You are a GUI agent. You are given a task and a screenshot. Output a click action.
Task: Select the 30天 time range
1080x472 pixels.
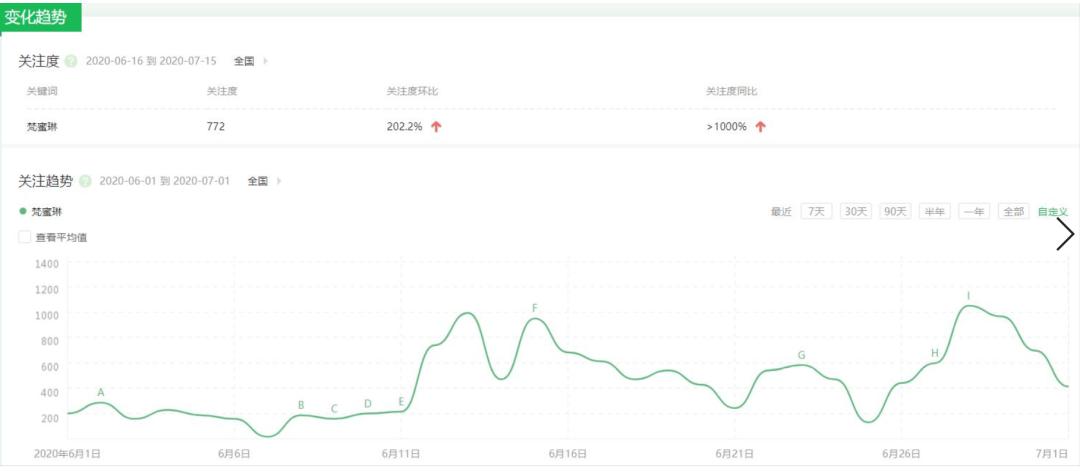[855, 211]
